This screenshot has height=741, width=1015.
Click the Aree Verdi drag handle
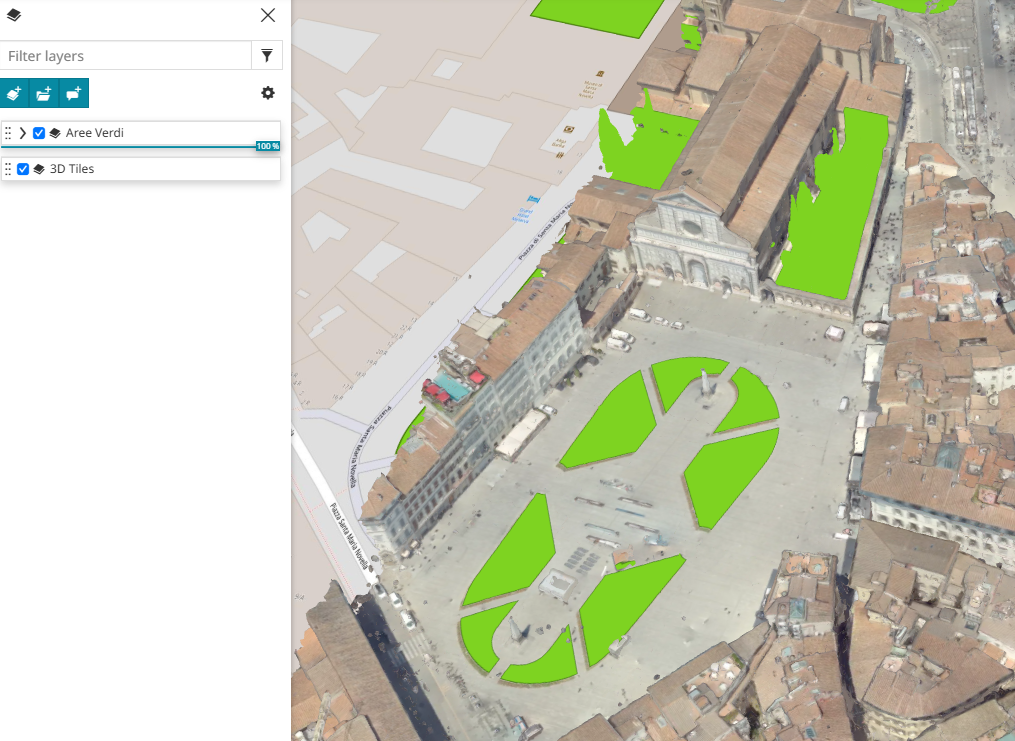click(x=8, y=133)
